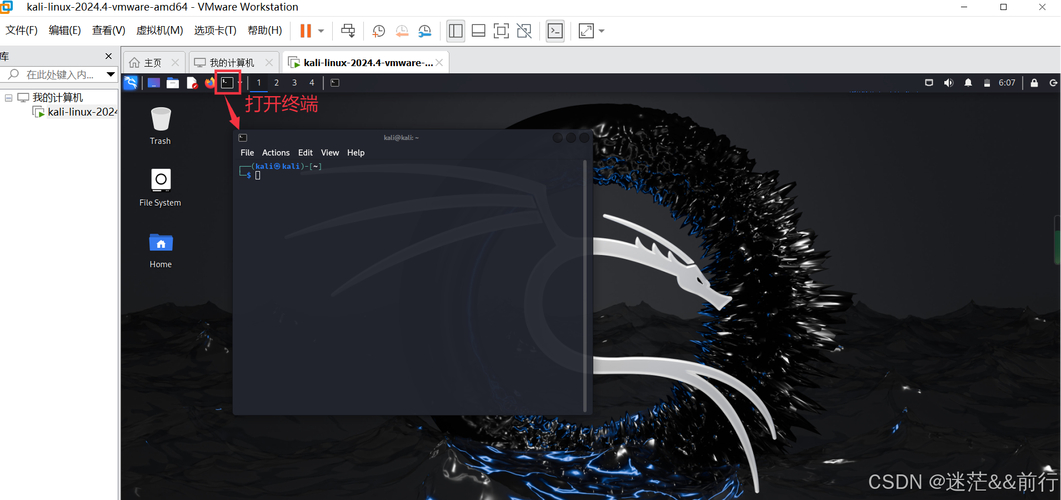Toggle the console view icon in toolbar
Screen dimensions: 1061x500
[556, 30]
